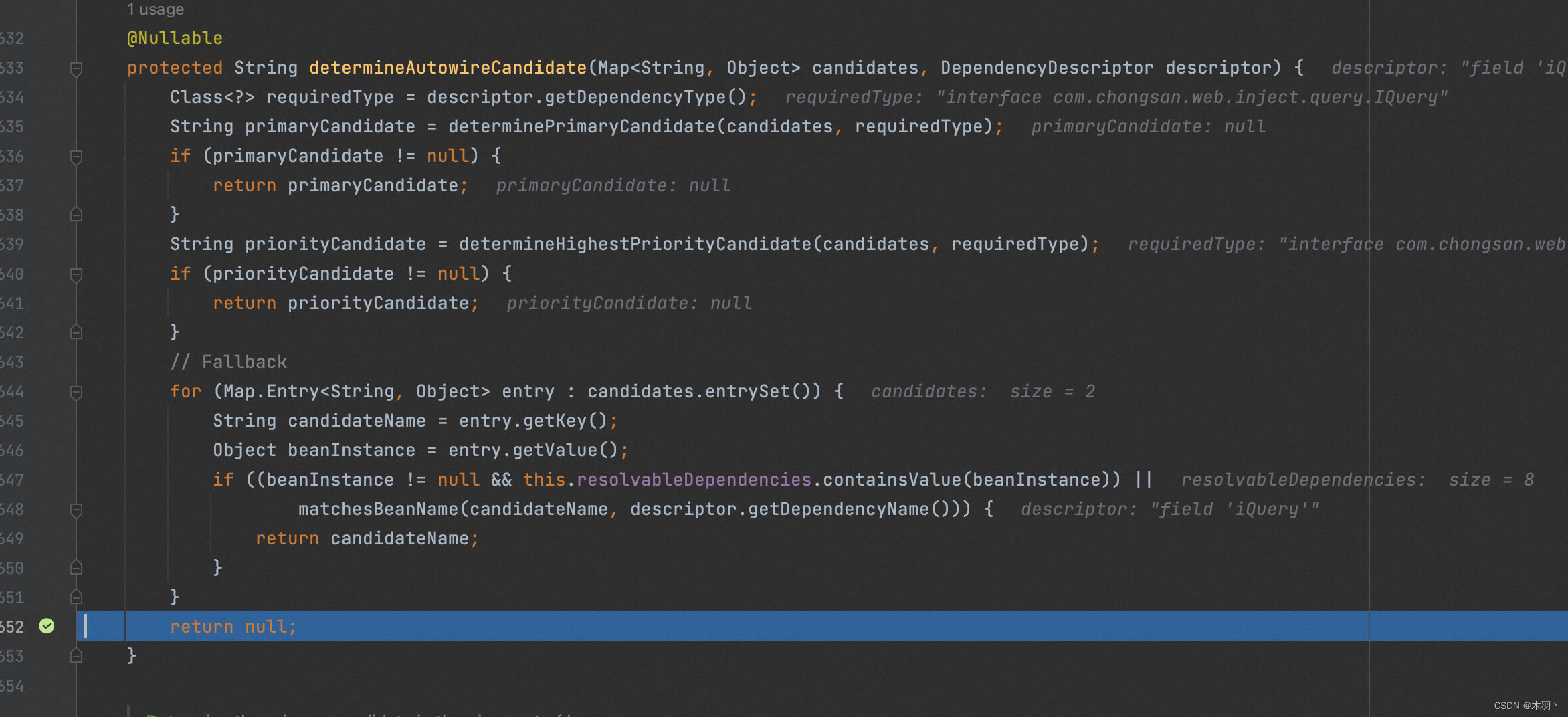Click 'entry.getValue()' on line 646
Screen dimensions: 1568x717
533,450
